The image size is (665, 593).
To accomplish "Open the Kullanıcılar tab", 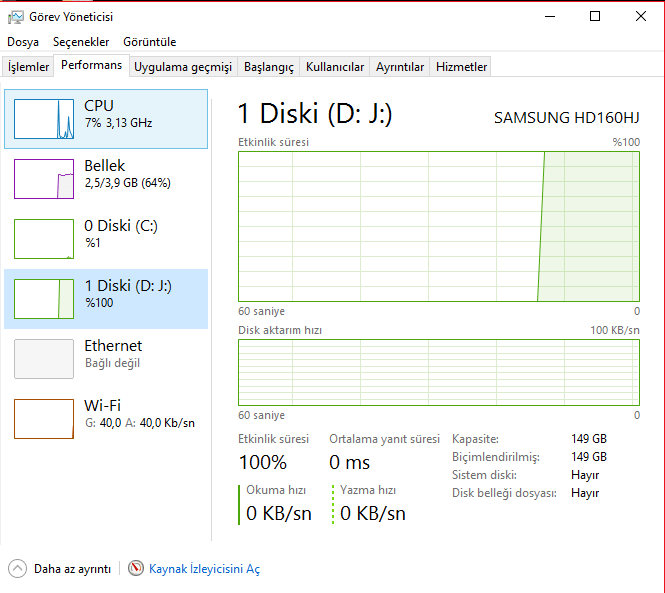I will tap(335, 67).
